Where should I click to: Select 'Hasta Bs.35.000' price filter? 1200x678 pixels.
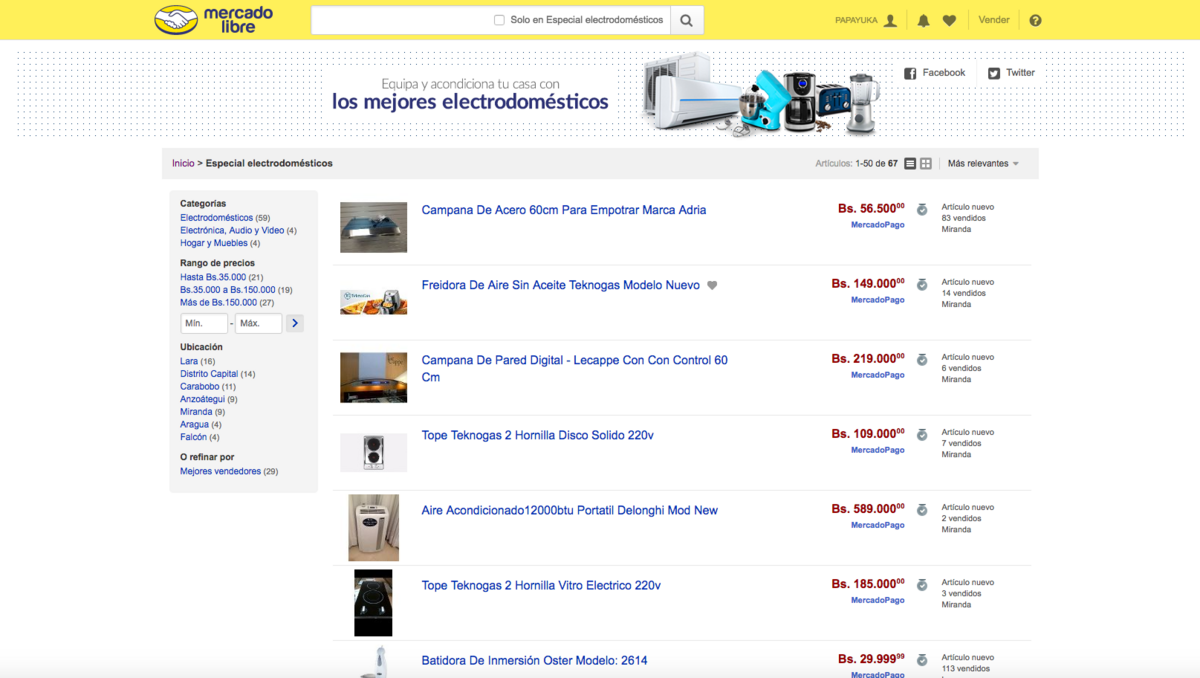213,277
